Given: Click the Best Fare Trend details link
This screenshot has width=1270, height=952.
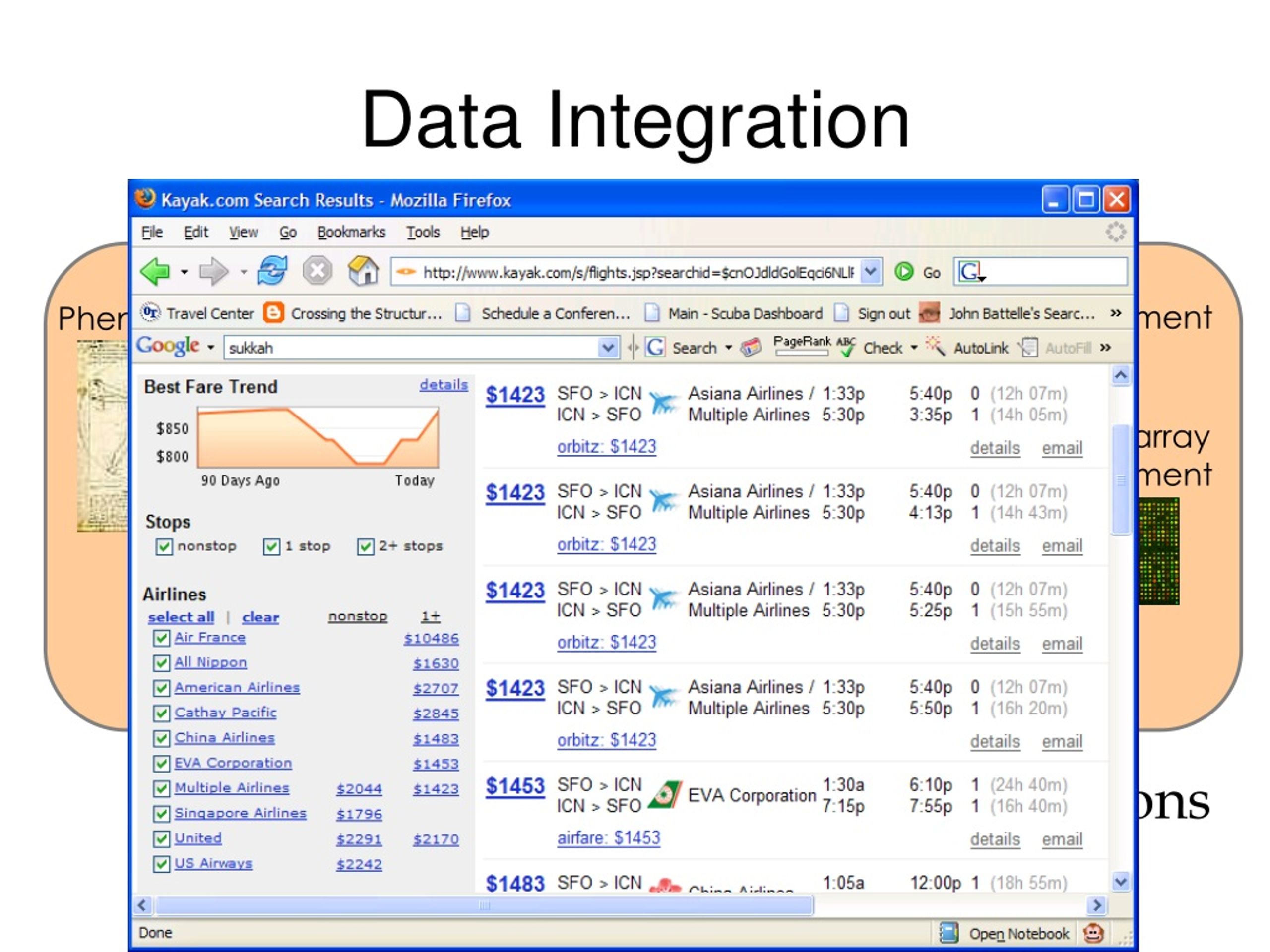Looking at the screenshot, I should pos(443,384).
